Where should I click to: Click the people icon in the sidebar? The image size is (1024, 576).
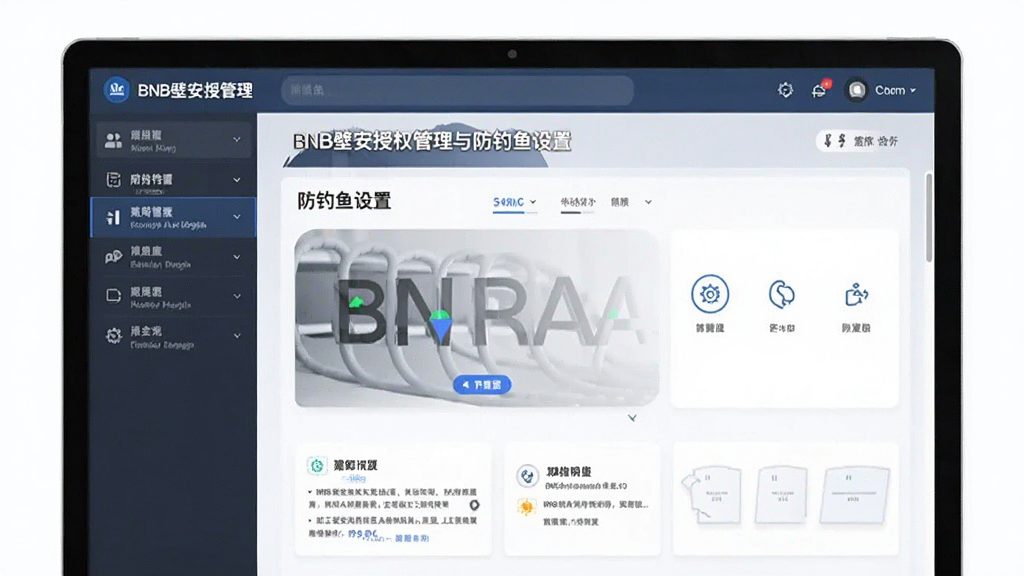113,140
